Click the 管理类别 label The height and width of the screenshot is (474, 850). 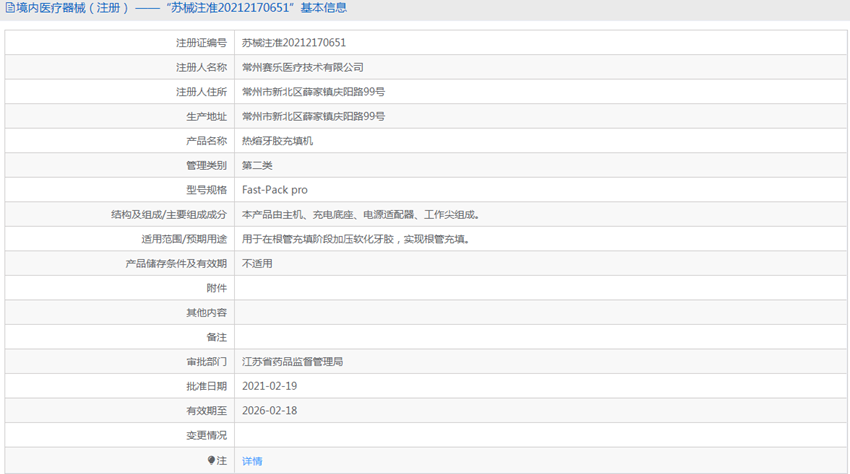click(x=207, y=165)
